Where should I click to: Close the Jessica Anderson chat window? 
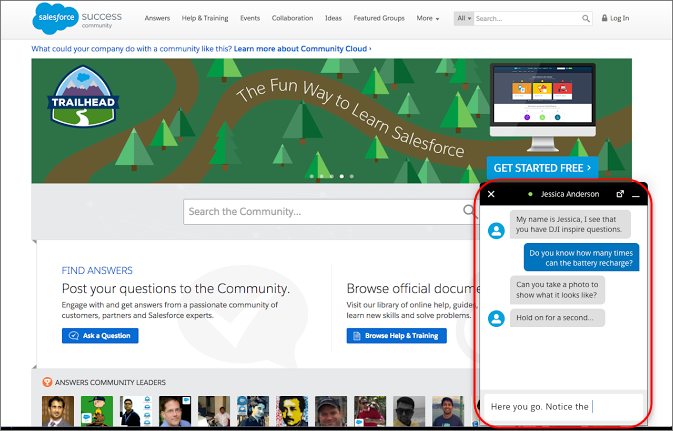click(x=491, y=194)
